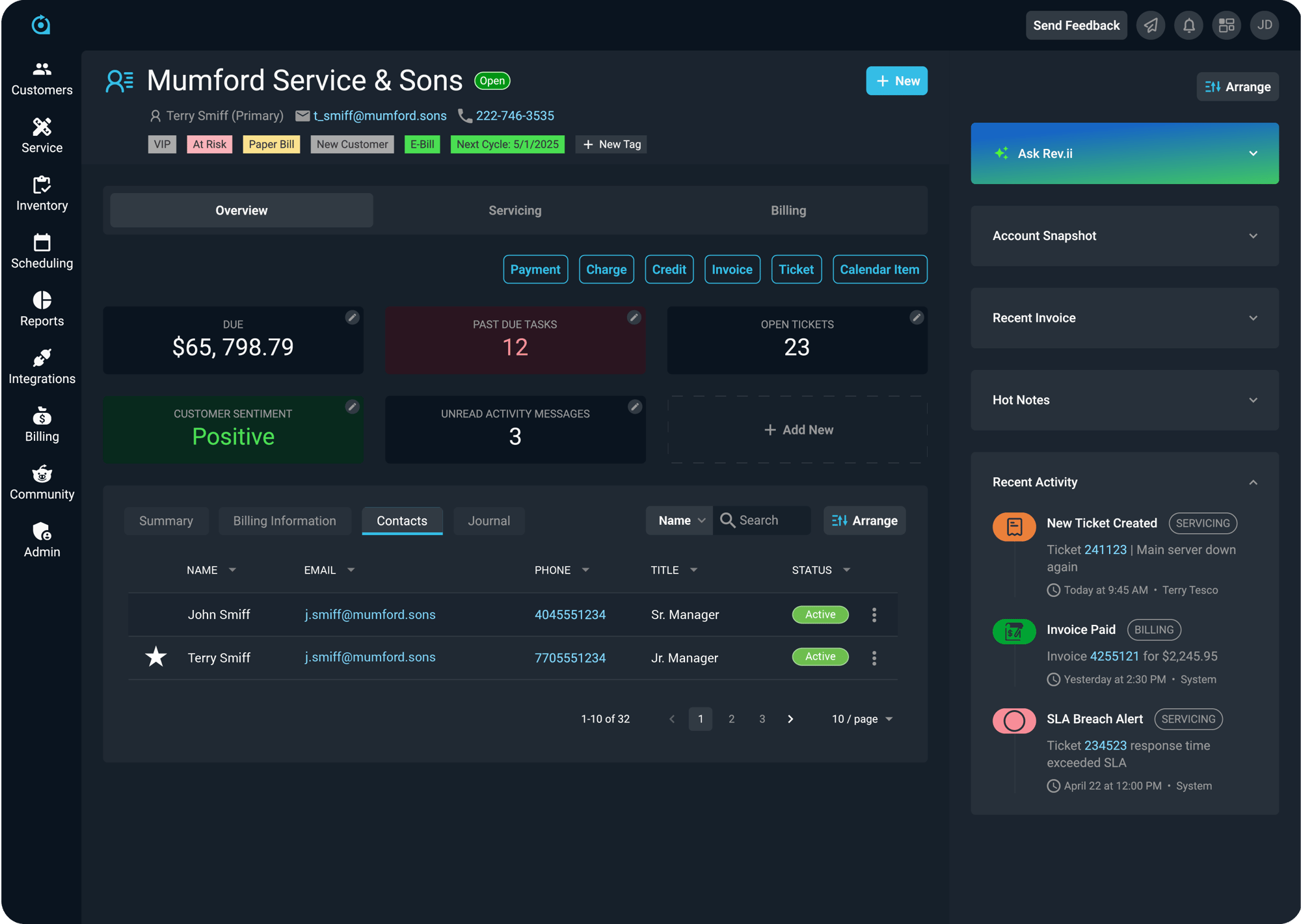Click the Arrange button in contacts toolbar
The height and width of the screenshot is (924, 1301).
pos(865,521)
